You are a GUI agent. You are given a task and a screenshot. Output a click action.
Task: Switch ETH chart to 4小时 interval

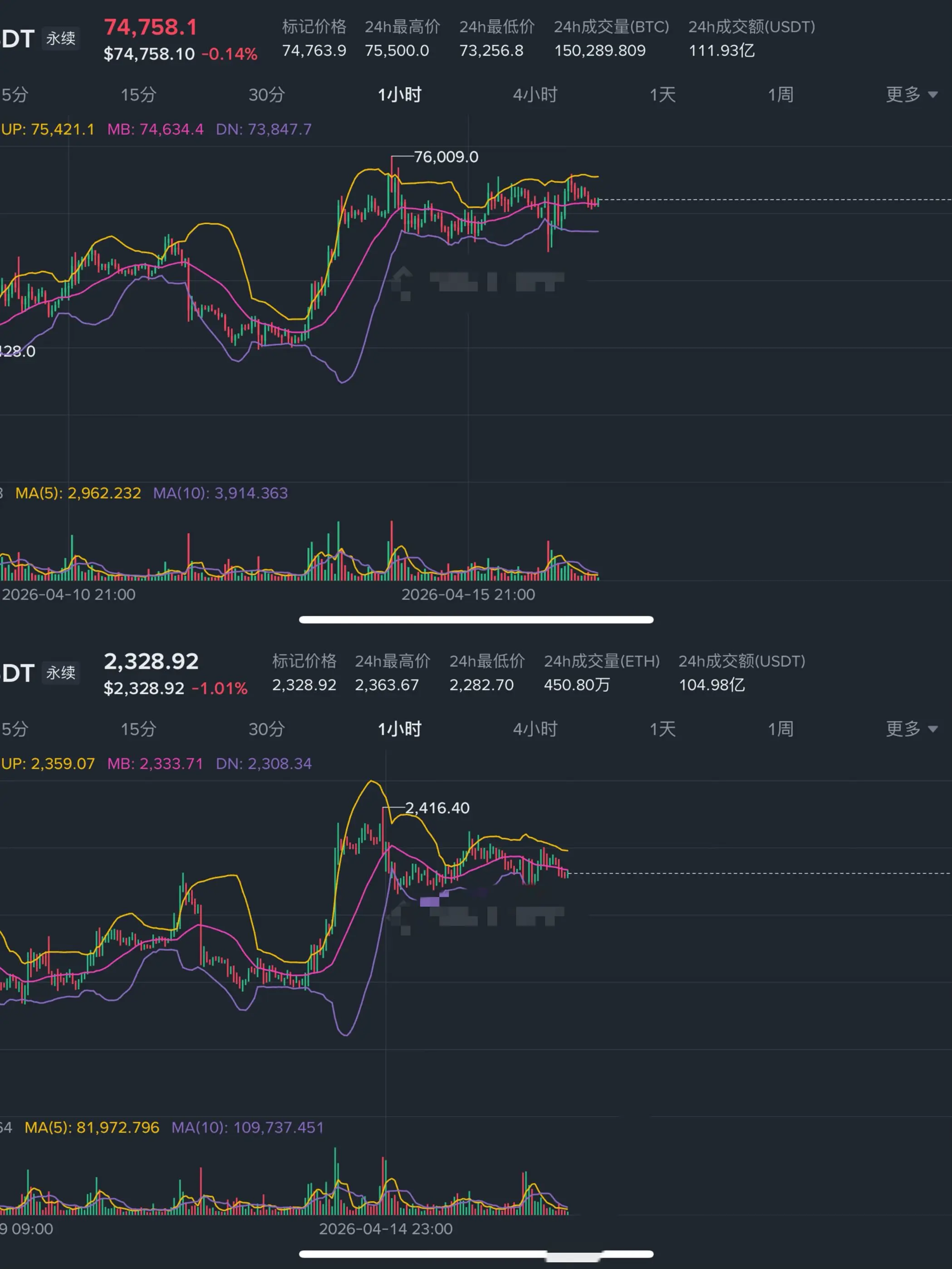535,729
